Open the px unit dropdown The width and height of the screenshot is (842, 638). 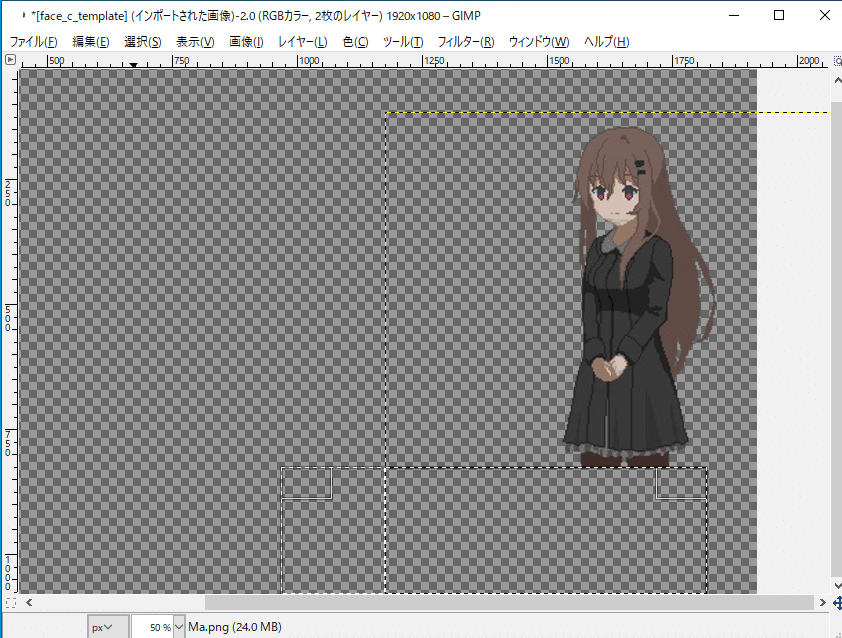tap(108, 627)
